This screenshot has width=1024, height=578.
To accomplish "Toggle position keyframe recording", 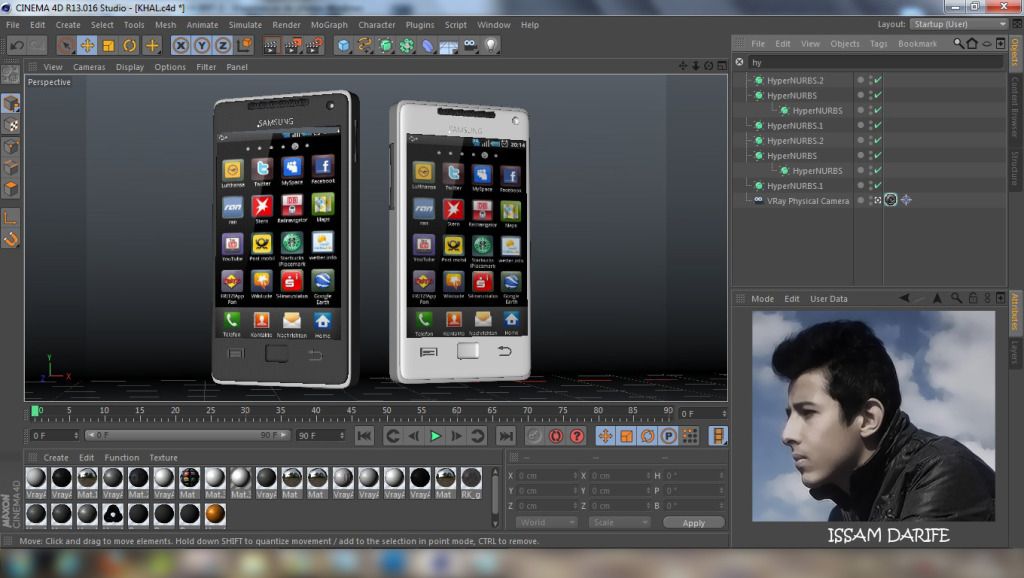I will click(x=605, y=436).
